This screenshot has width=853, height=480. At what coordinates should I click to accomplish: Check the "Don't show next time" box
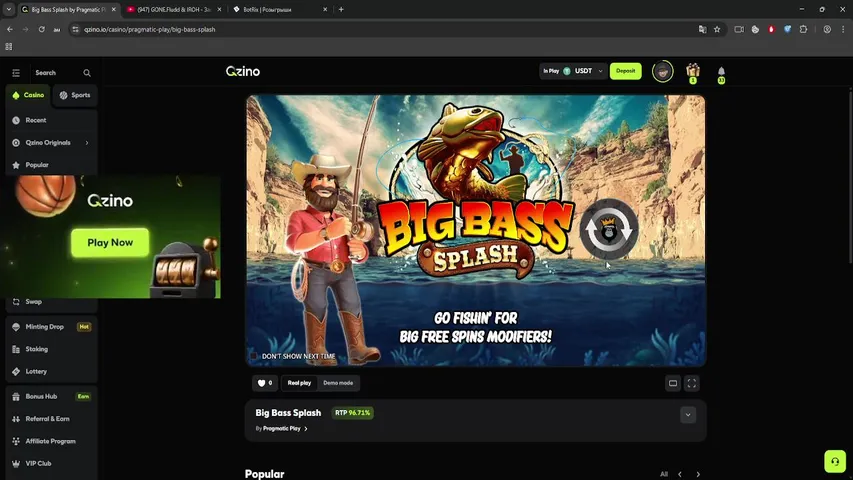click(255, 356)
